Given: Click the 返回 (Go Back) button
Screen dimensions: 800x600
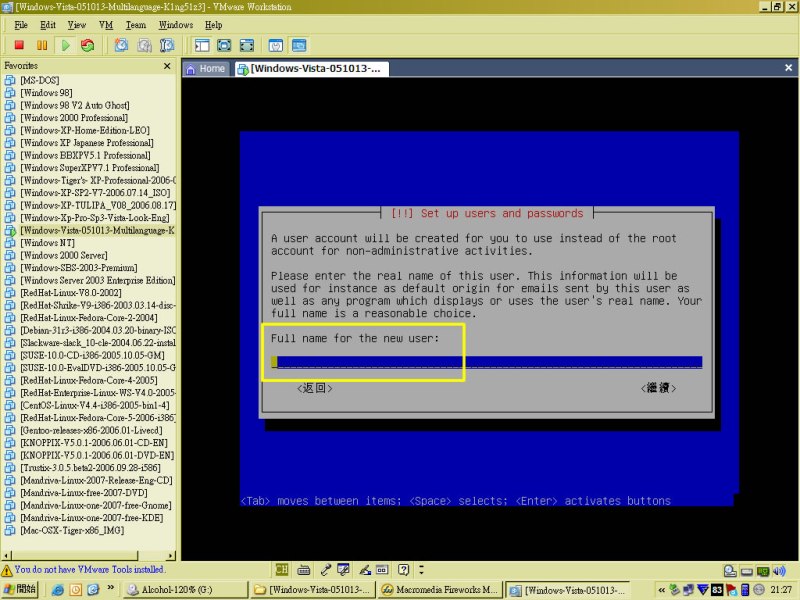Looking at the screenshot, I should tap(315, 388).
